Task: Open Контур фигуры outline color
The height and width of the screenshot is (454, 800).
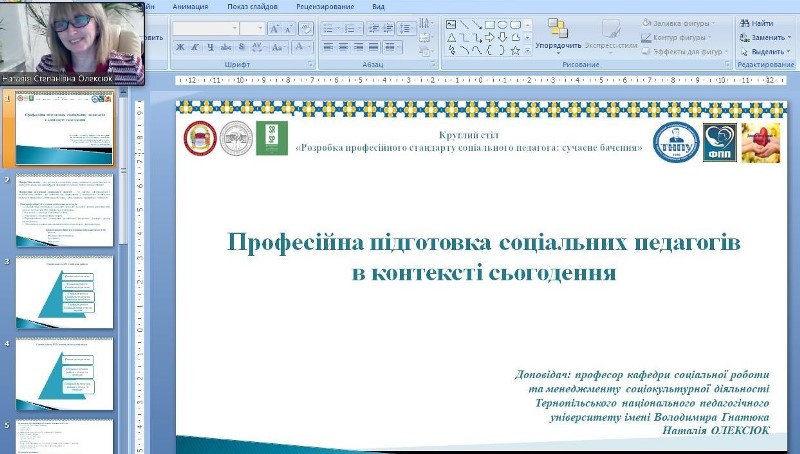Action: pyautogui.click(x=677, y=37)
